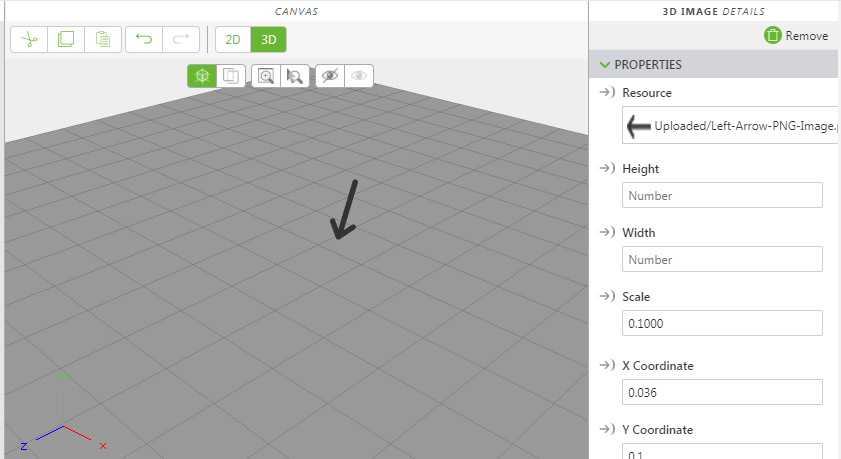Click the Scale field showing 0.1000
The height and width of the screenshot is (459, 841).
coord(722,323)
